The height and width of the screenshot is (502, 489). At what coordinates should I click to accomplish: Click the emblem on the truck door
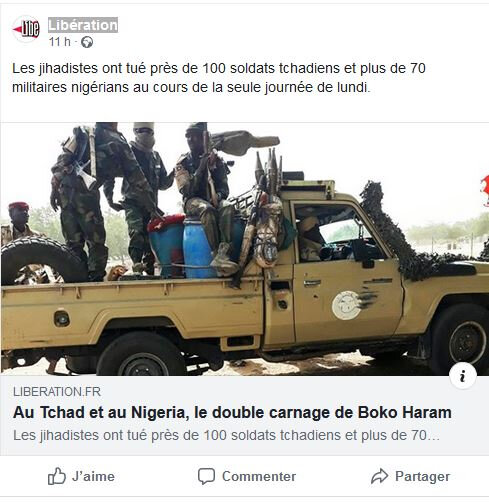[x=347, y=305]
